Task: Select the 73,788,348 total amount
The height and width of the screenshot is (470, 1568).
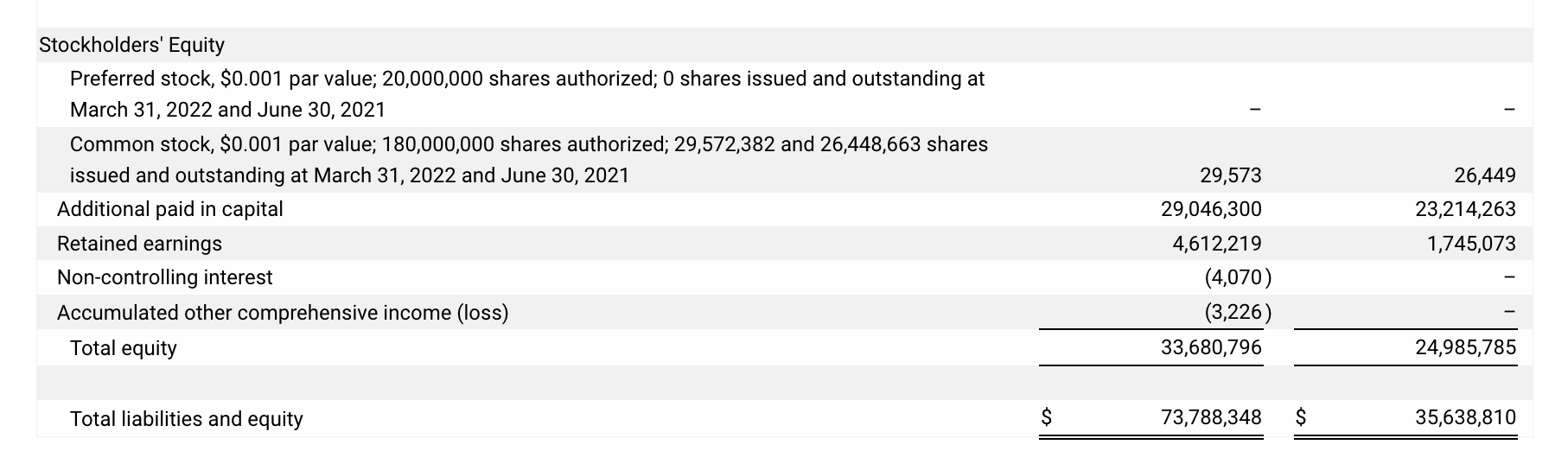Action: [1210, 418]
